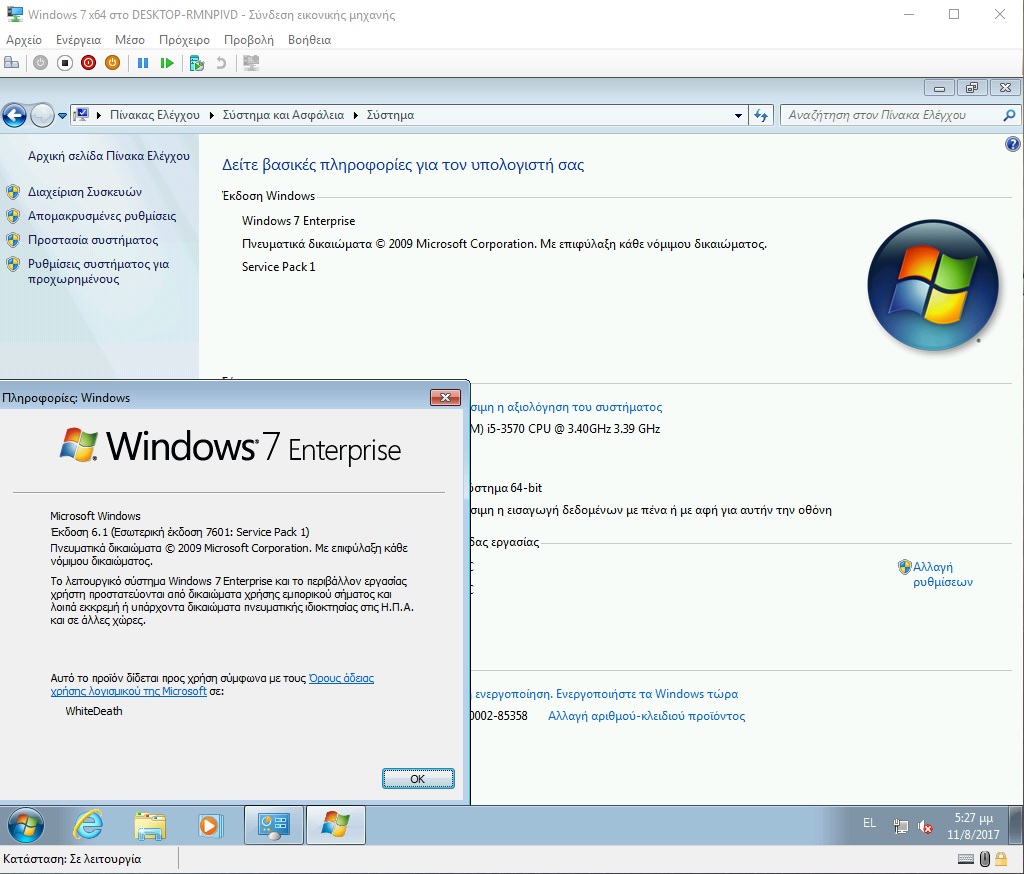
Task: Switch to the winver taskbar button
Action: coord(336,826)
